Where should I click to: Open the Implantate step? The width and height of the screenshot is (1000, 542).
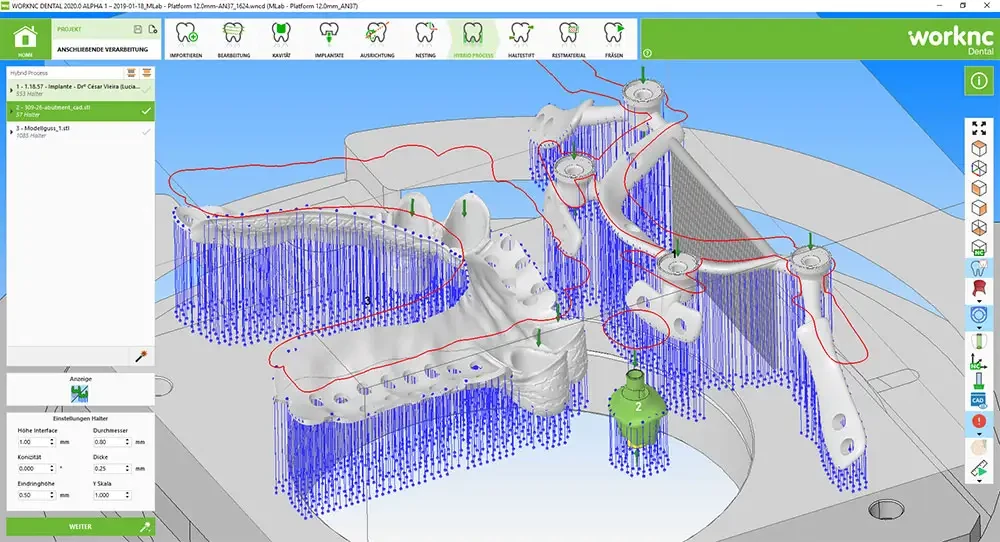pos(329,40)
